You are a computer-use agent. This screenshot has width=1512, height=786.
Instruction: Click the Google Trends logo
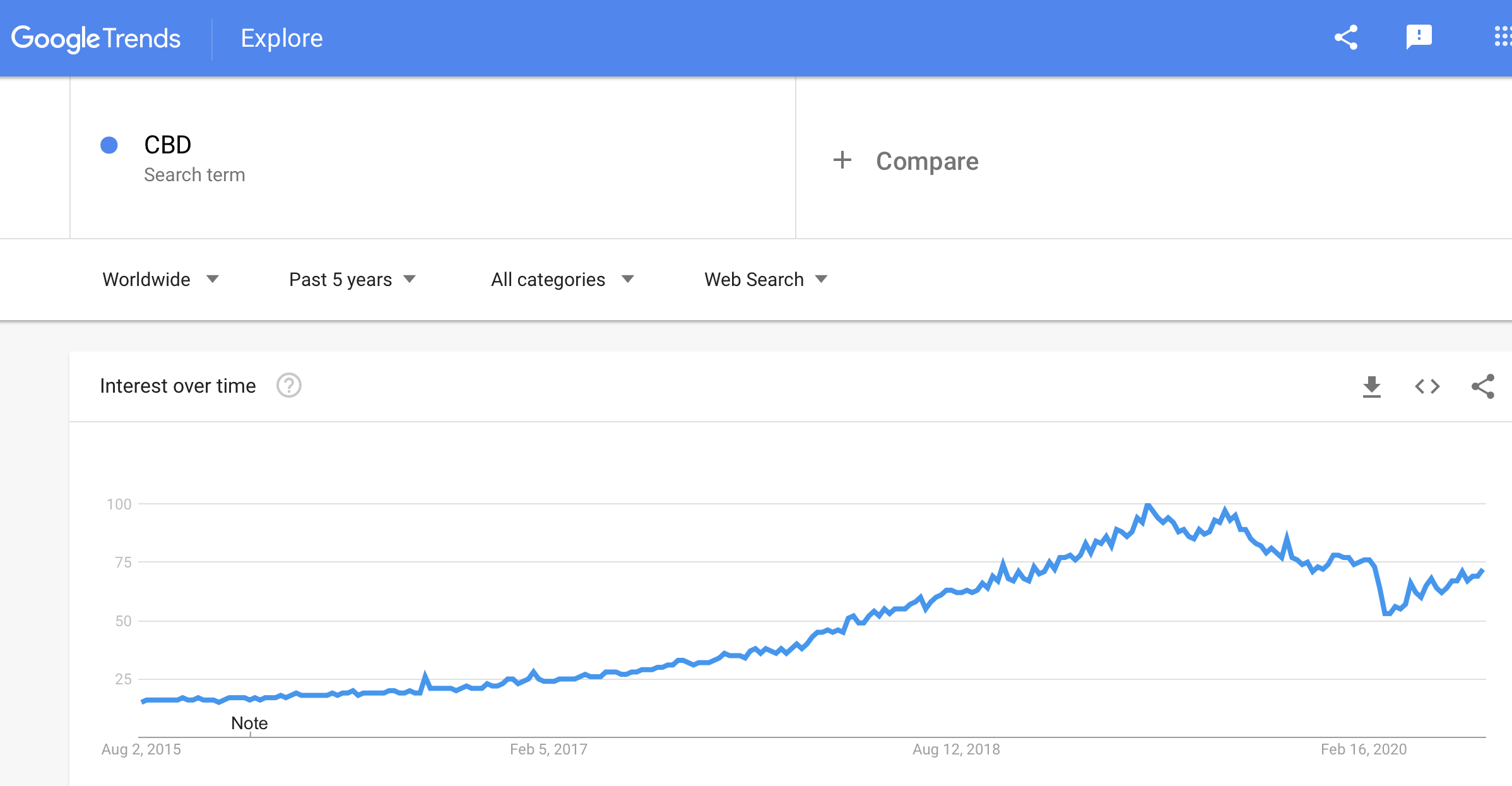(96, 39)
